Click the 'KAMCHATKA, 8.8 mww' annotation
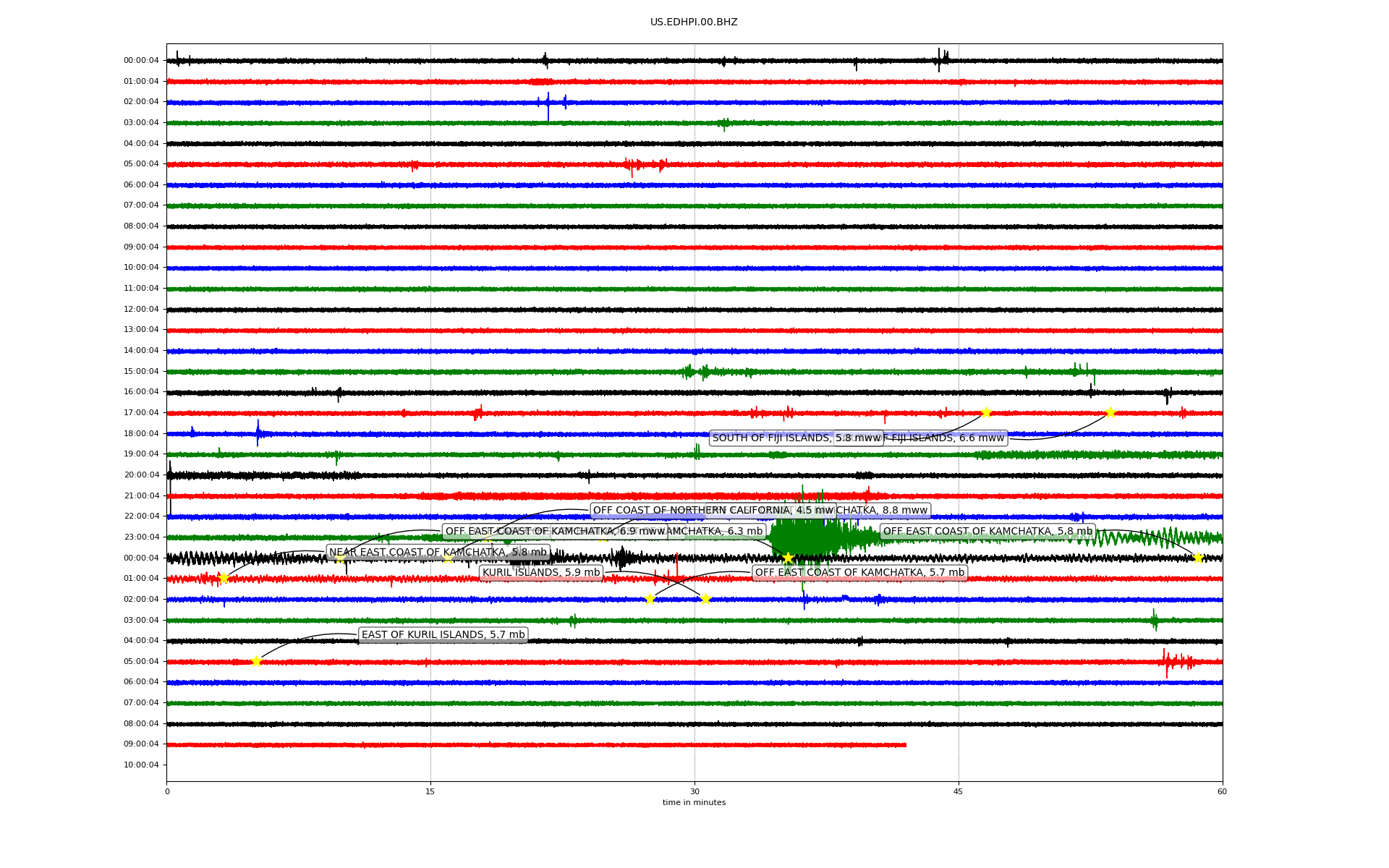Viewport: 1389px width, 868px height. (x=883, y=511)
